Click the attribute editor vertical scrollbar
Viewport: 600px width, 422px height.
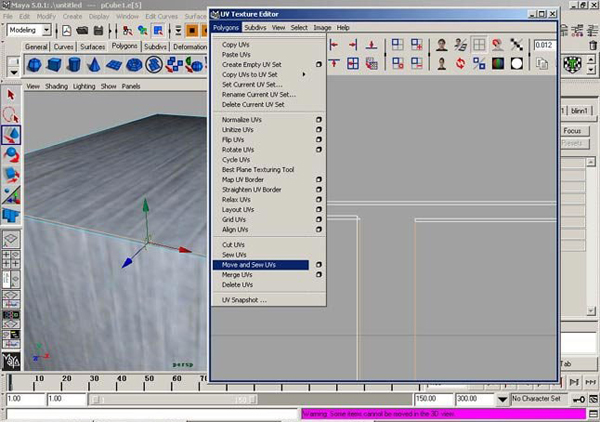(591, 236)
